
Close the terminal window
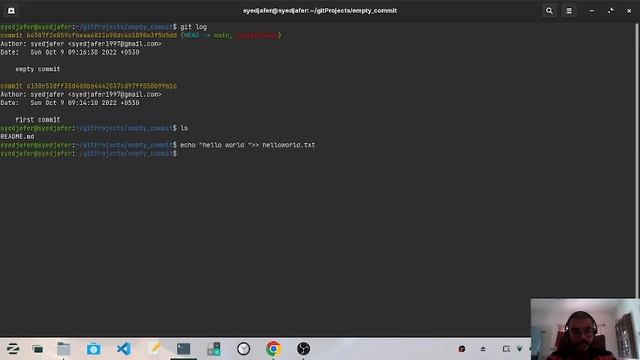pos(629,11)
